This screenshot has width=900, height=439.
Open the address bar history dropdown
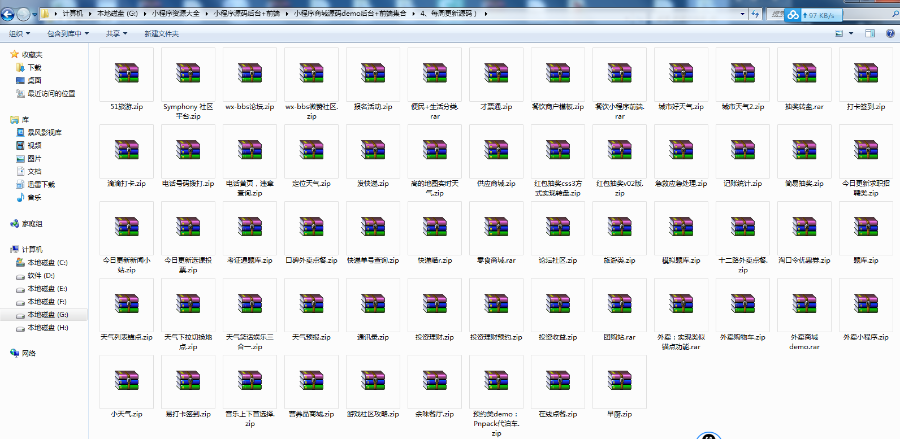coord(742,14)
